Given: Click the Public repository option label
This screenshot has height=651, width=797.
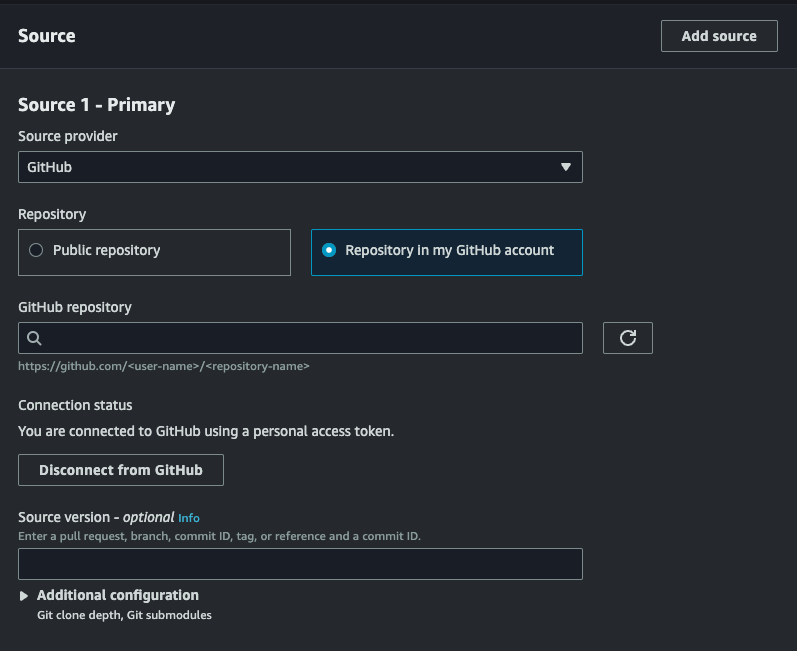Looking at the screenshot, I should coord(106,250).
